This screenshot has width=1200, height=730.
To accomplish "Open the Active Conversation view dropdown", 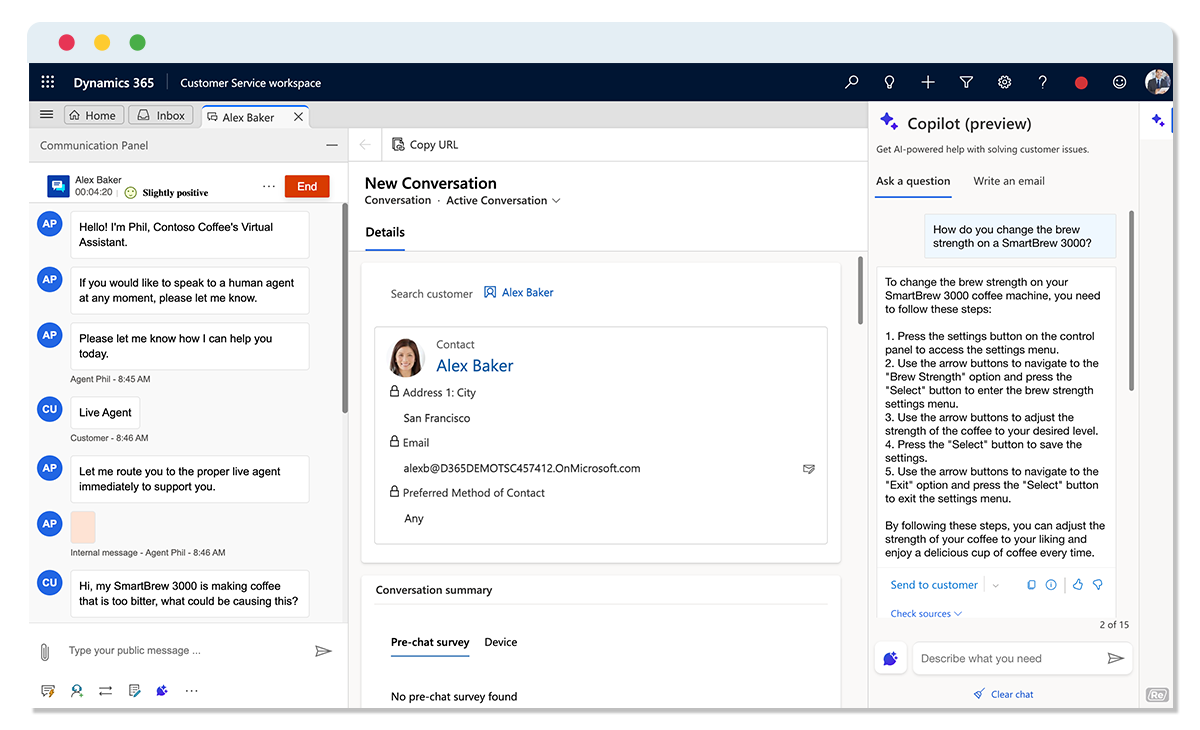I will 503,201.
